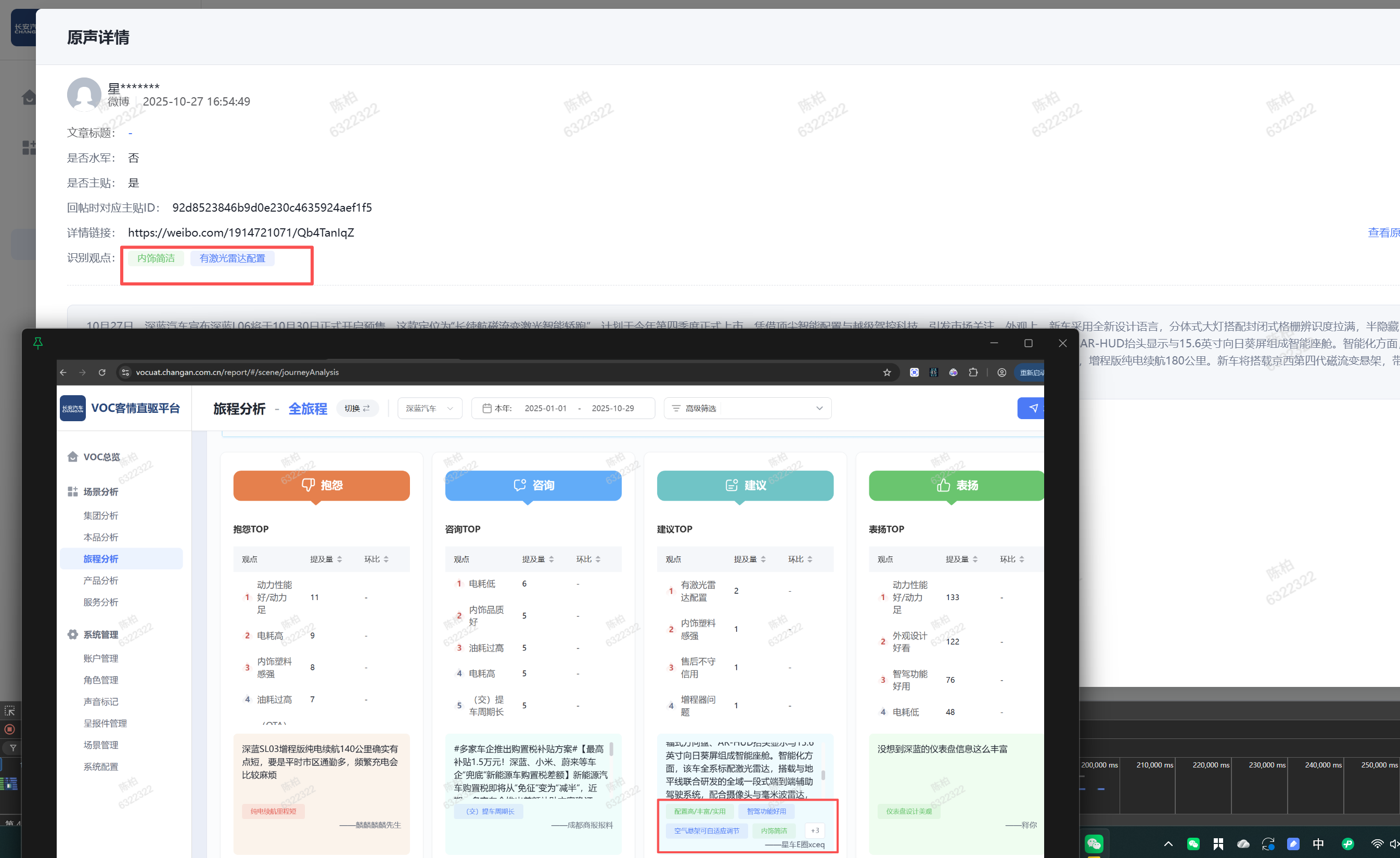Click the start date 2025-01-01 field

pos(545,408)
